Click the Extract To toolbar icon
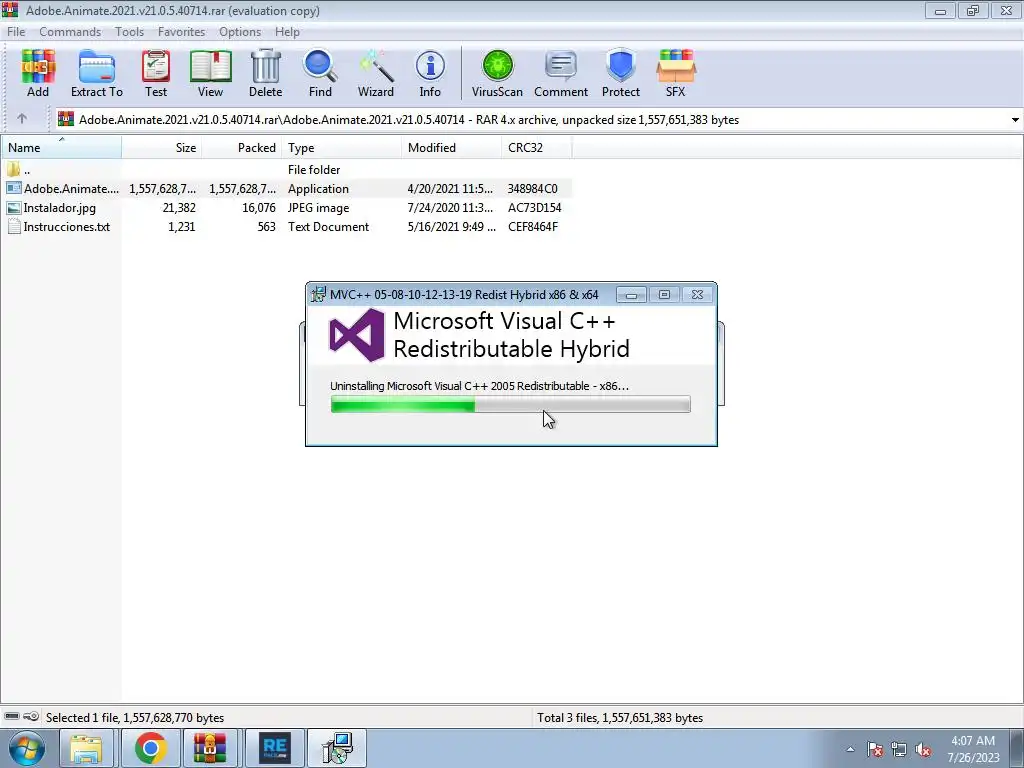 click(97, 73)
